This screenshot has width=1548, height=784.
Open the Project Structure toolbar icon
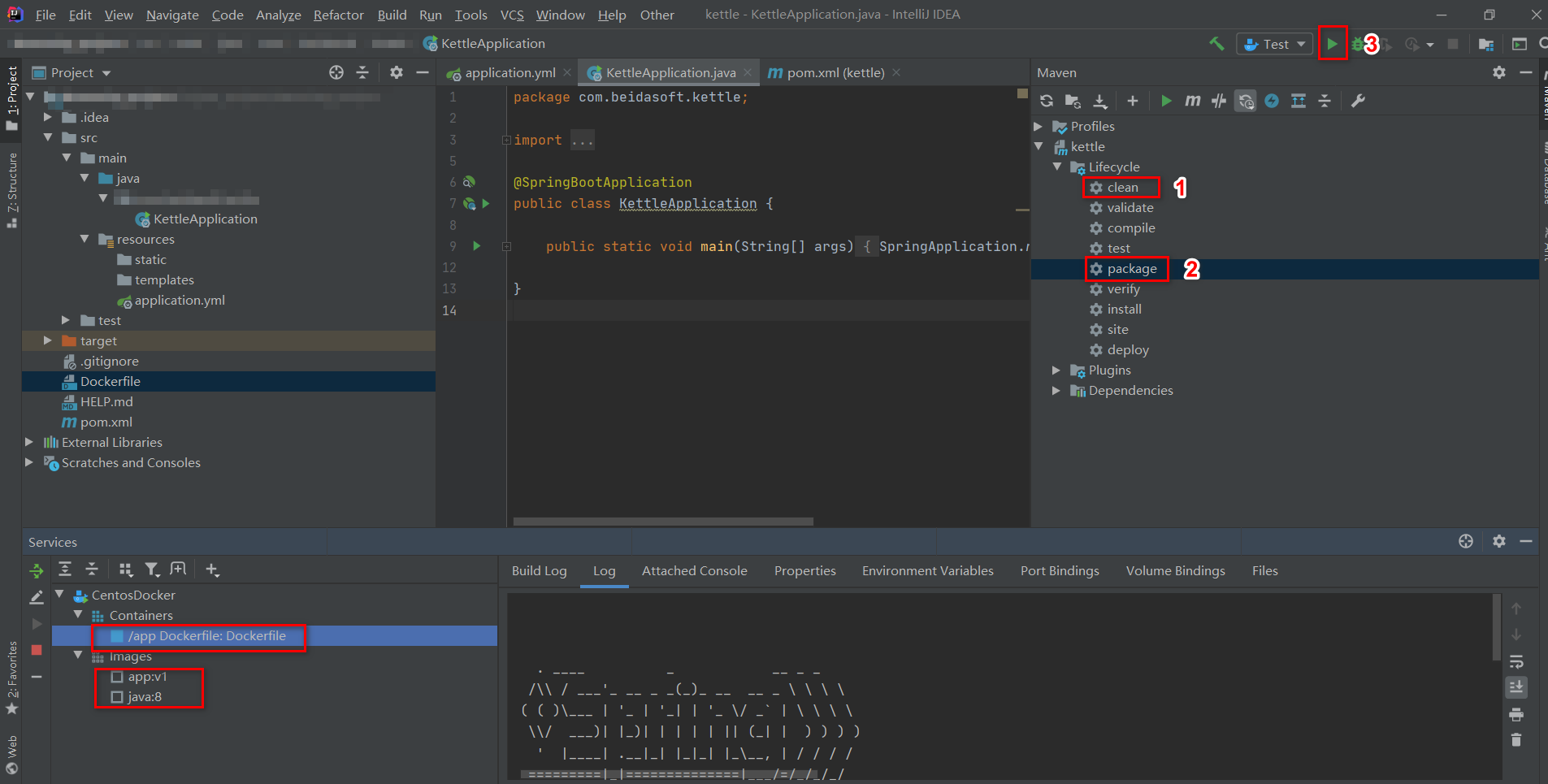pos(1486,44)
